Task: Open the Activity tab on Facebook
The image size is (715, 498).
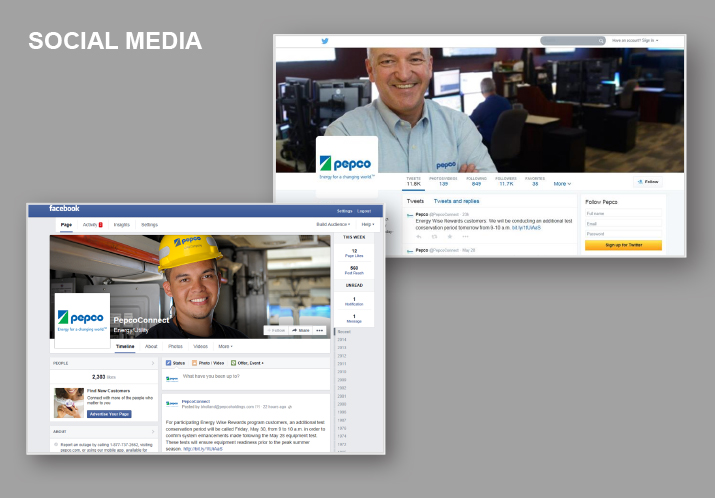Action: (x=93, y=225)
